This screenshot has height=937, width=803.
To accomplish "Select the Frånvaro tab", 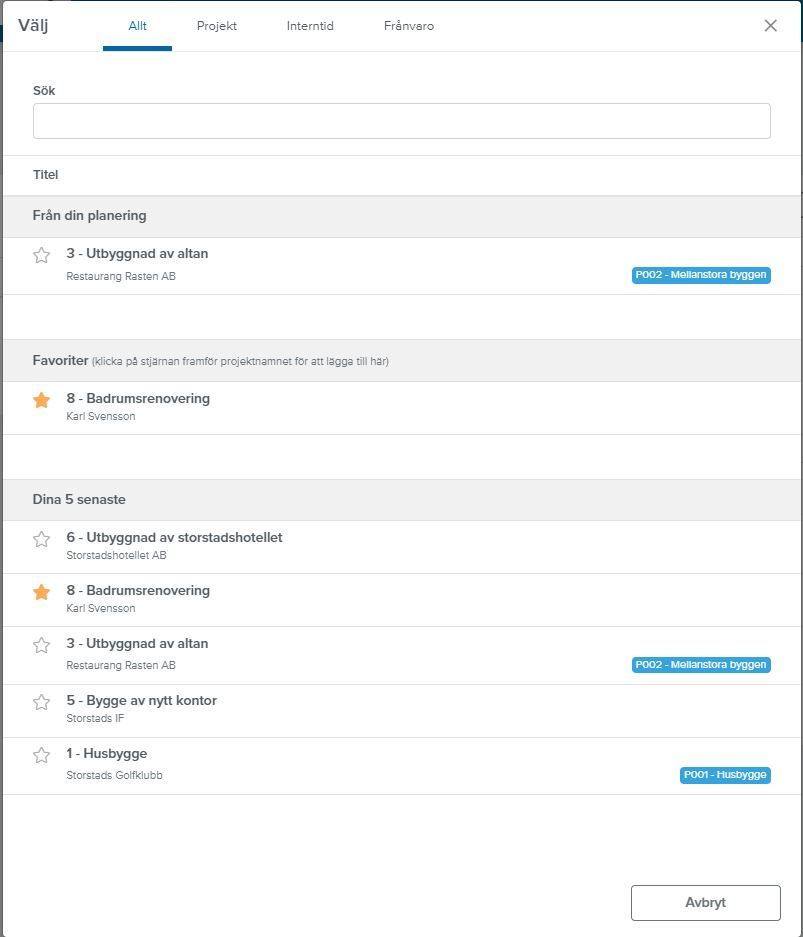I will (x=409, y=26).
